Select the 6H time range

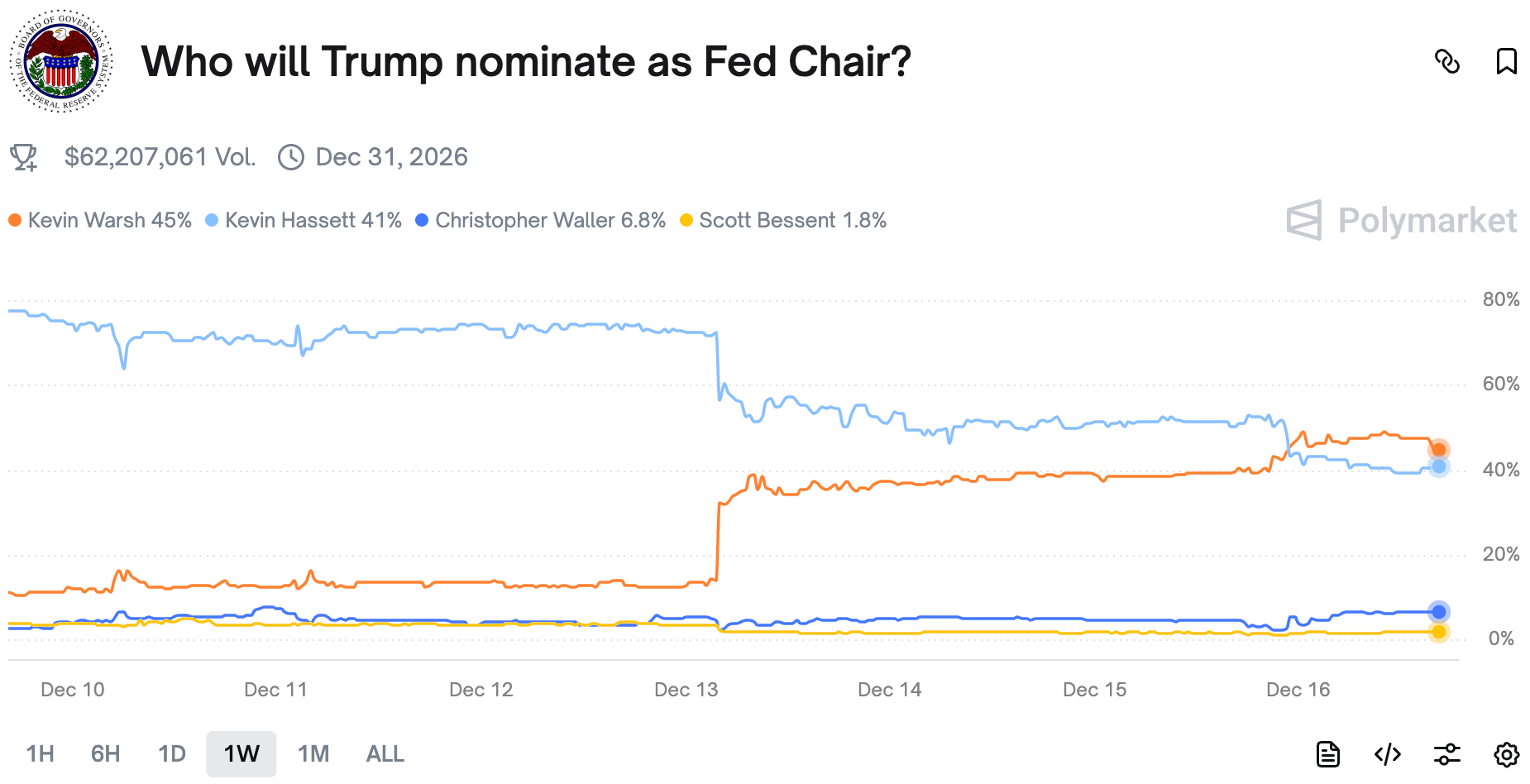(x=105, y=754)
